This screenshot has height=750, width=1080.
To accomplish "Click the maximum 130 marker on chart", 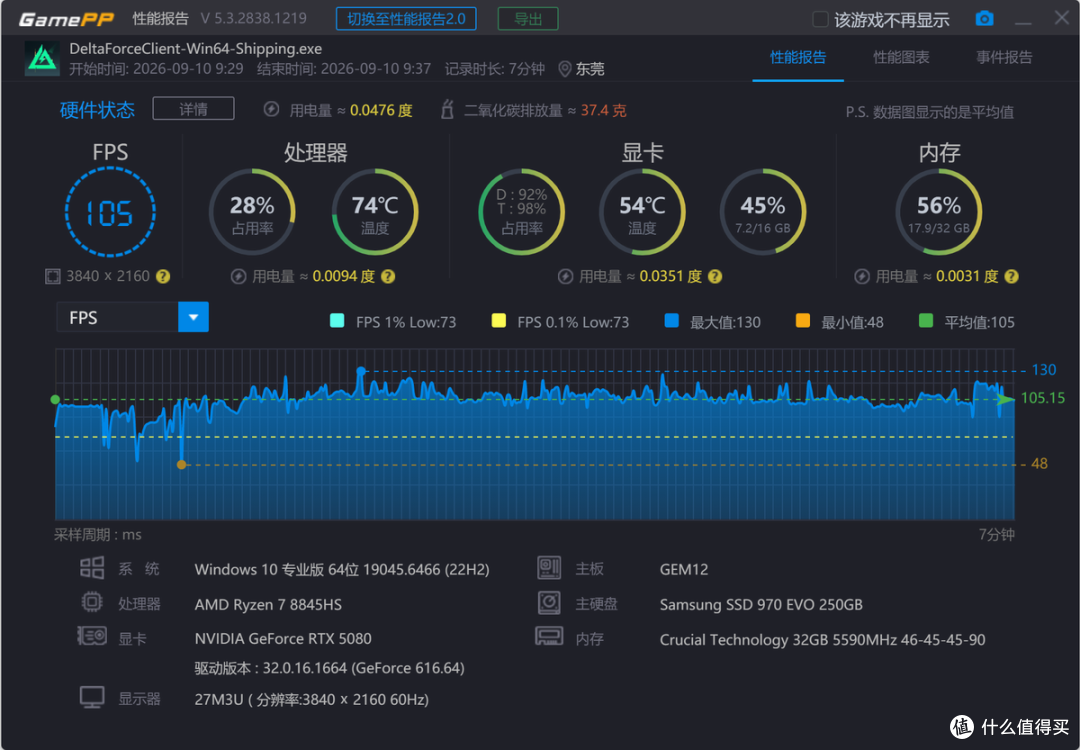I will pyautogui.click(x=361, y=371).
